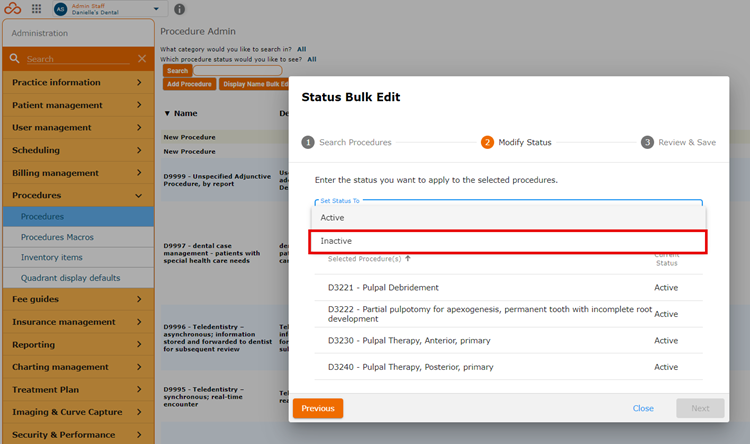Expand Practice information menu
This screenshot has width=750, height=444.
pos(78,82)
